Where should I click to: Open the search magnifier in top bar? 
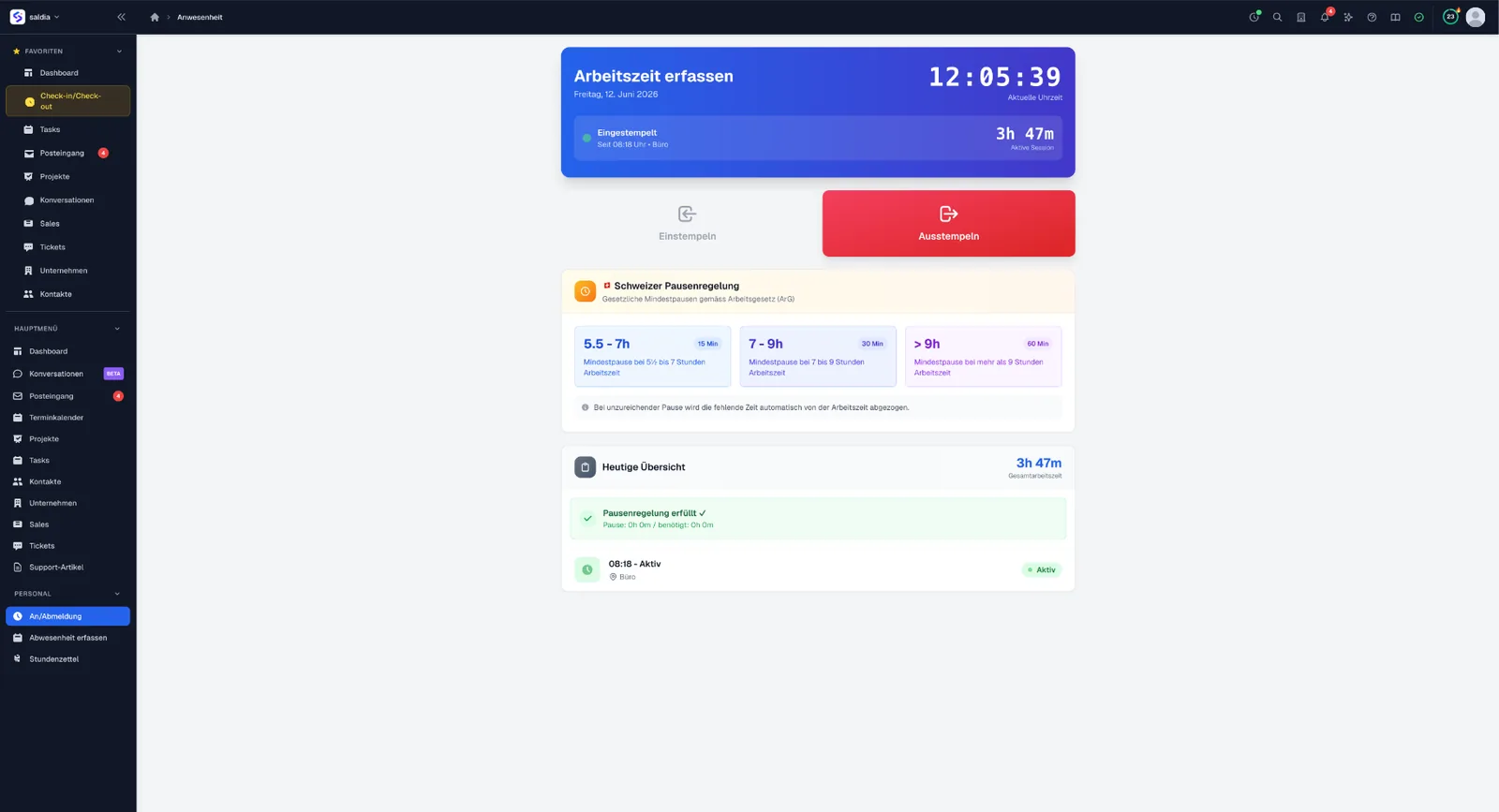click(x=1277, y=17)
